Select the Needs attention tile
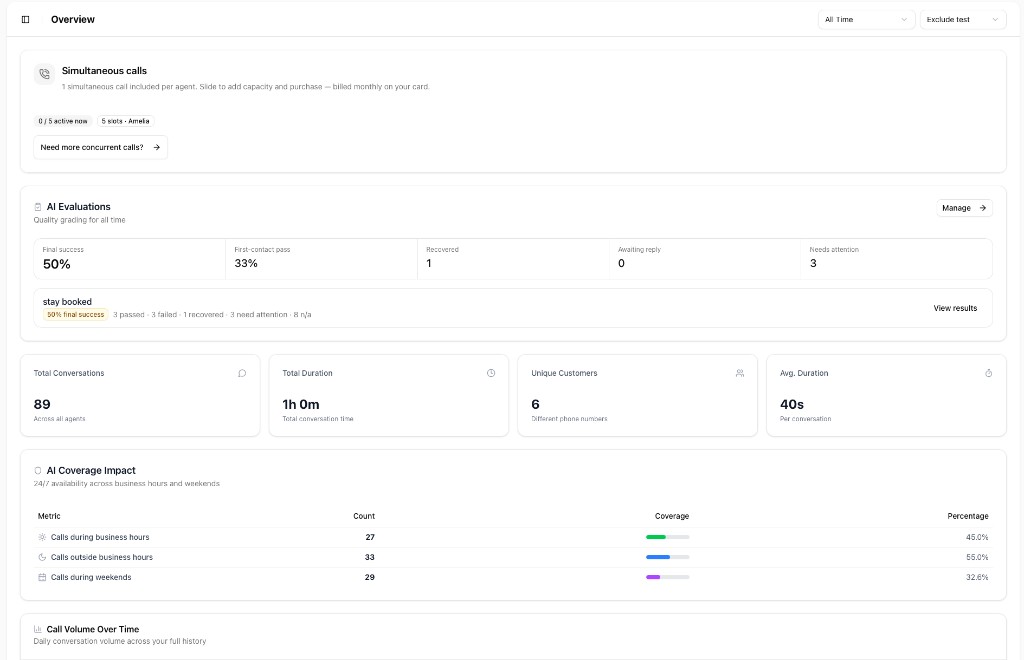The width and height of the screenshot is (1024, 660). (x=896, y=259)
